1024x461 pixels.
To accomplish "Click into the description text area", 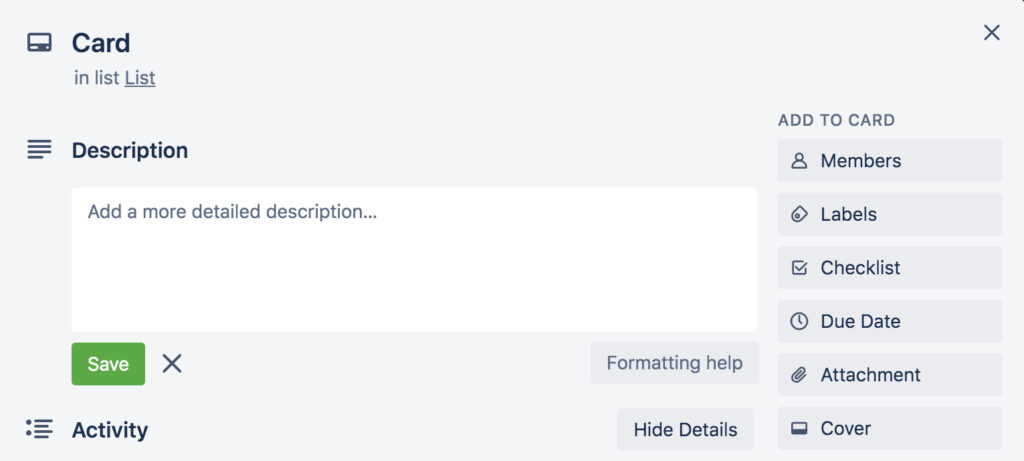I will click(414, 260).
